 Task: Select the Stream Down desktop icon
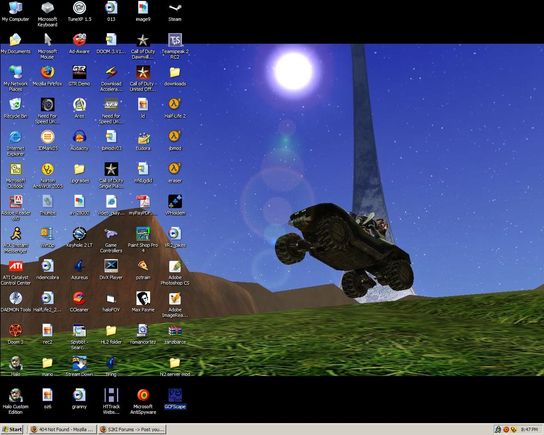click(79, 366)
